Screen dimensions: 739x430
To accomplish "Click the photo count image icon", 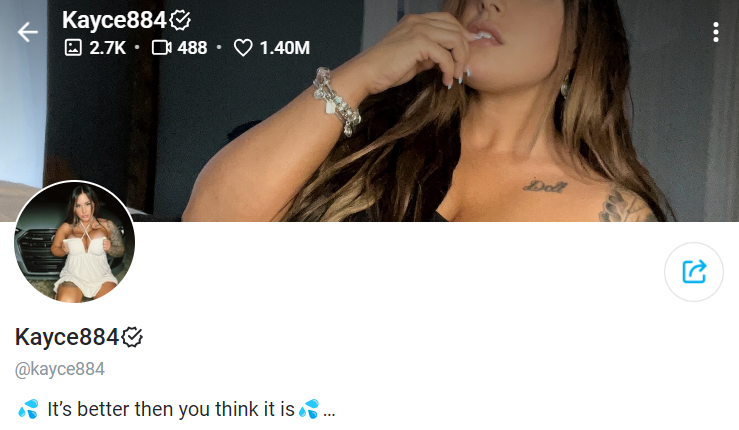I will tap(73, 48).
